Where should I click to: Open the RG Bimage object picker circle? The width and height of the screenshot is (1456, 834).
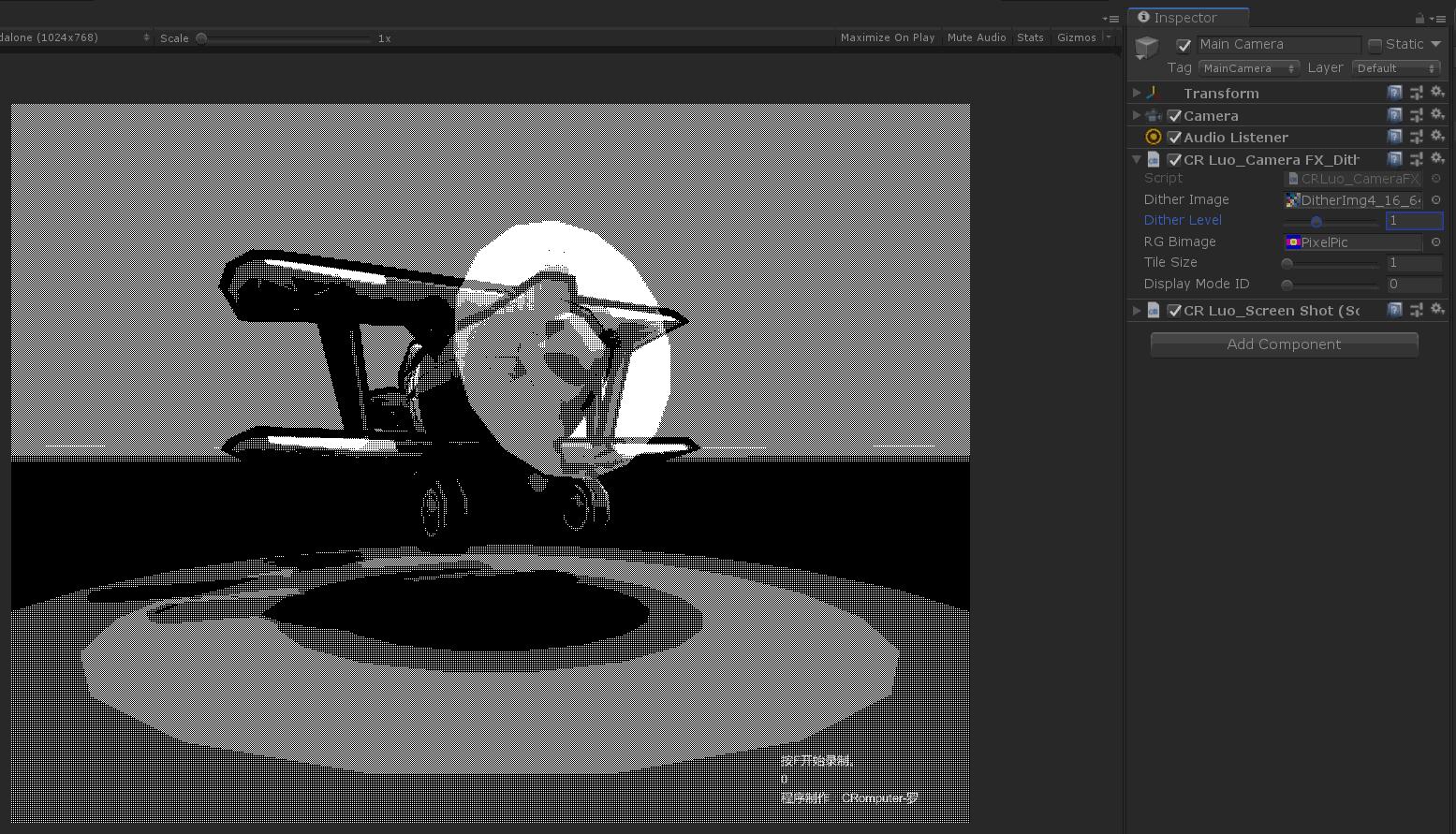pyautogui.click(x=1436, y=241)
